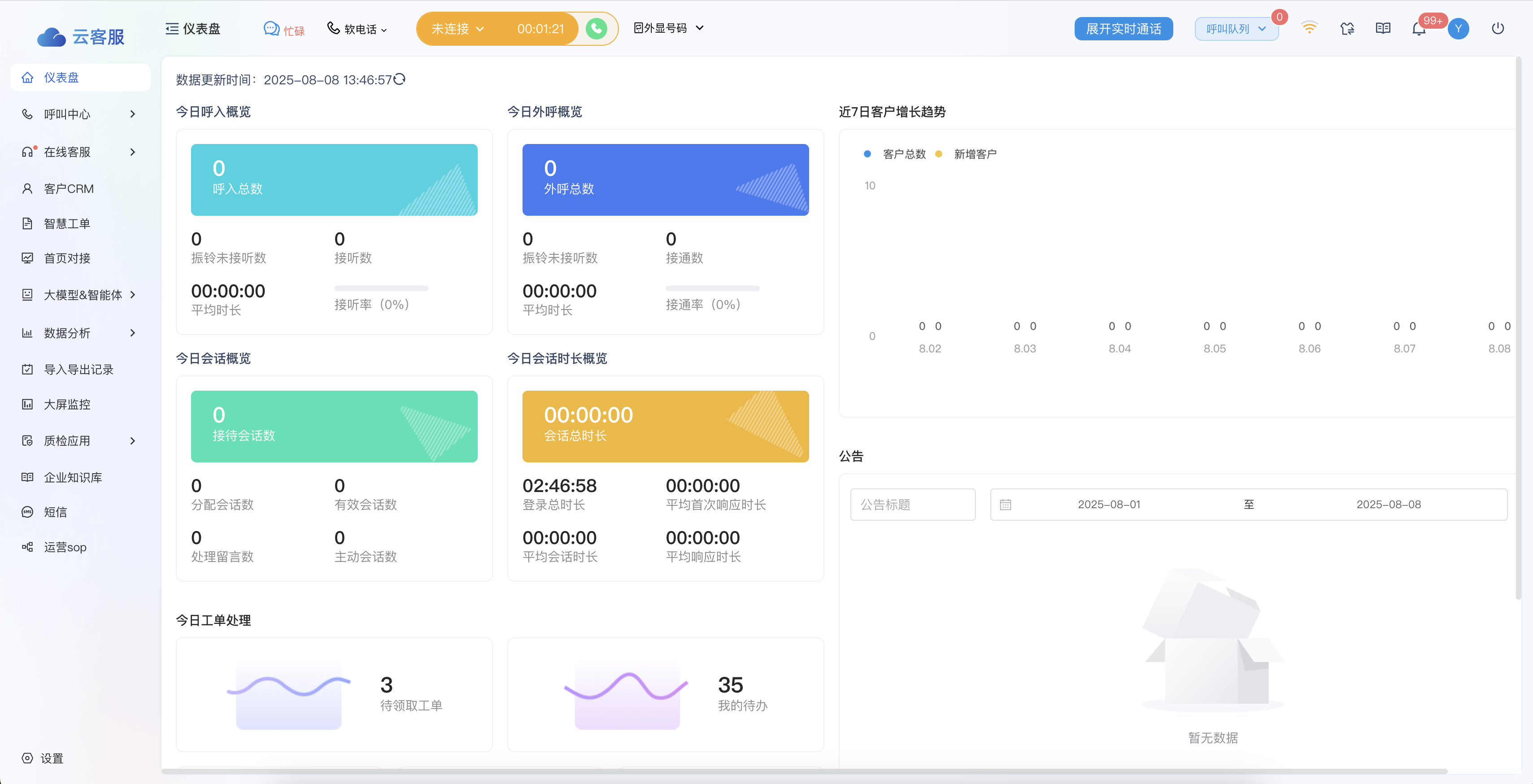Click the 会话总时长 yellow card
The width and height of the screenshot is (1533, 784).
pyautogui.click(x=665, y=426)
